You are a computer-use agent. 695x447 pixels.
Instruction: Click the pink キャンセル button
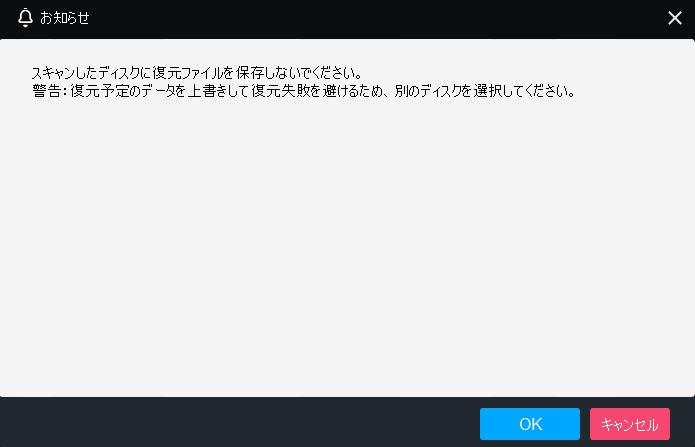[x=630, y=424]
